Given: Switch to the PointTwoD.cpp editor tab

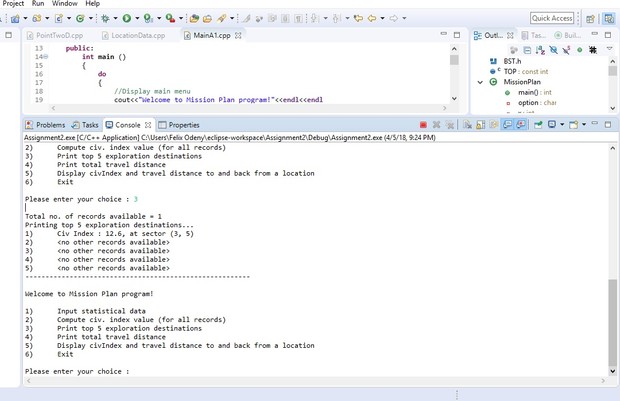Looking at the screenshot, I should (55, 36).
